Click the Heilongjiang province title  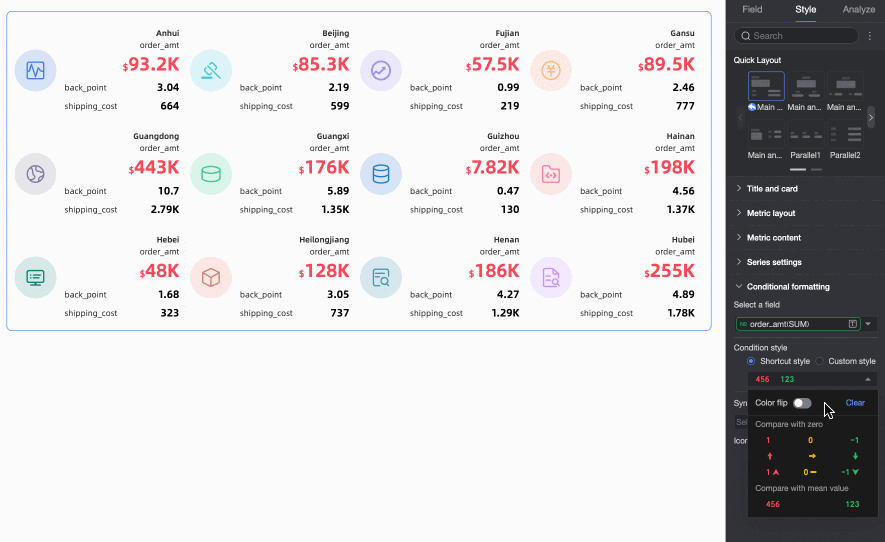[x=324, y=239]
